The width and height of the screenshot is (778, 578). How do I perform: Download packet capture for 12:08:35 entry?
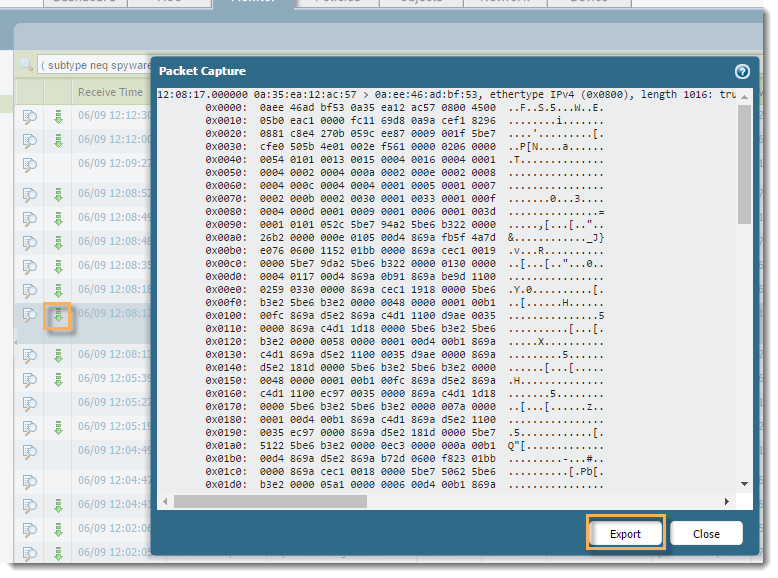pyautogui.click(x=59, y=267)
